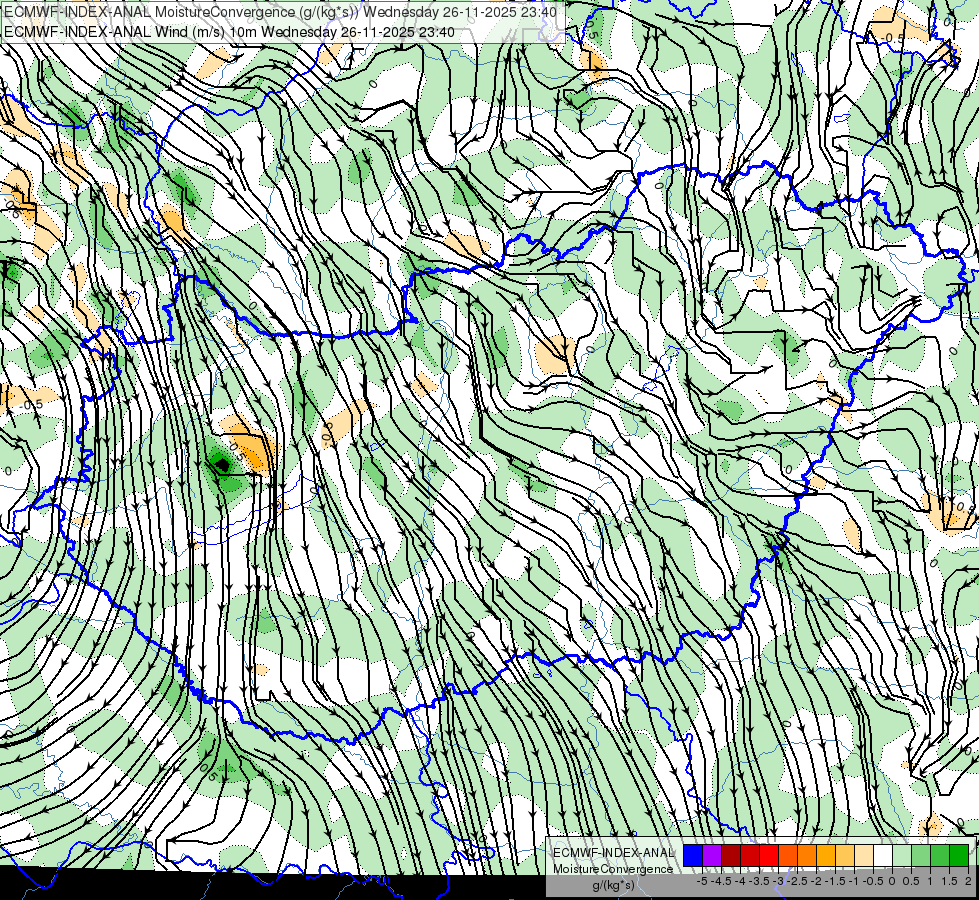Click the legend unit label "g/(kg*s)"
Screen dimensions: 979x900
tap(613, 886)
